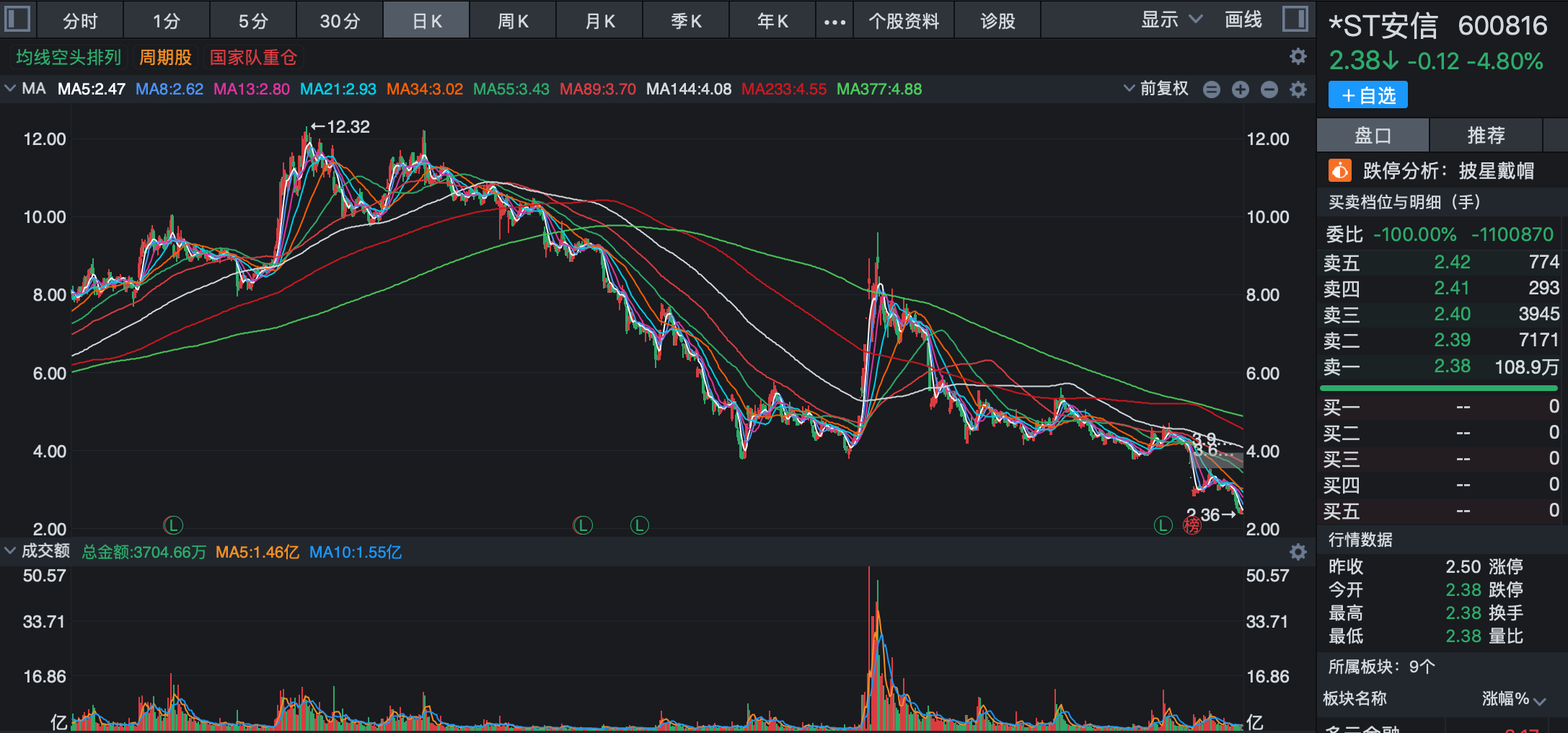Open MA indicator settings gear
The width and height of the screenshot is (1568, 733).
coord(1298,89)
